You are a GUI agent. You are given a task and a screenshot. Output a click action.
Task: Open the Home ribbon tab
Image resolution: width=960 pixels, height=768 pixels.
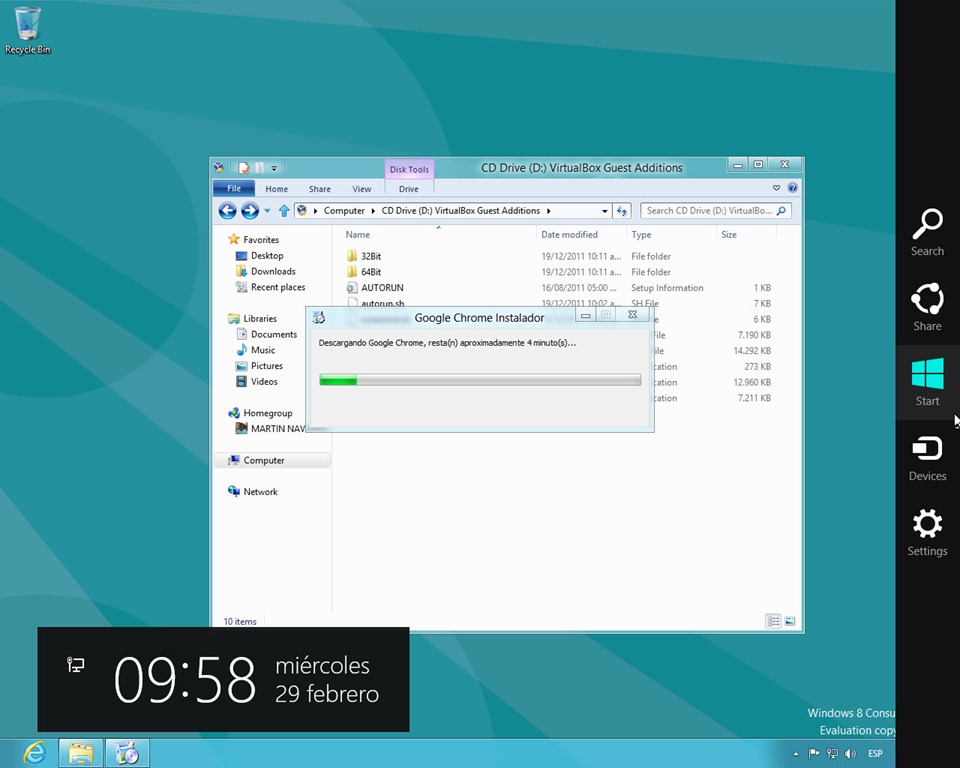point(277,189)
